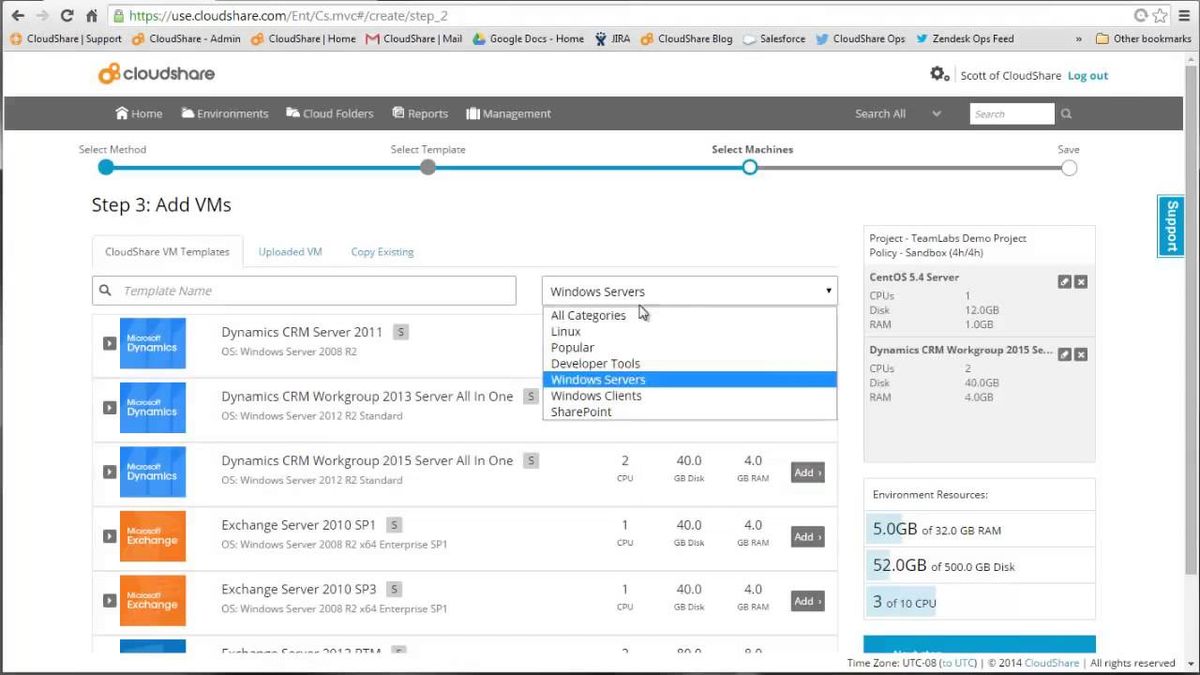Open Reports in the navigation bar
1200x675 pixels.
point(420,114)
